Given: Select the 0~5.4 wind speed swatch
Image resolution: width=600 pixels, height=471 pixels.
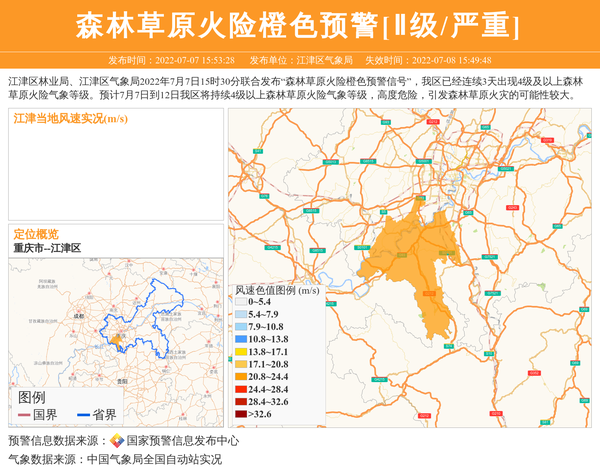Looking at the screenshot, I should (x=241, y=301).
